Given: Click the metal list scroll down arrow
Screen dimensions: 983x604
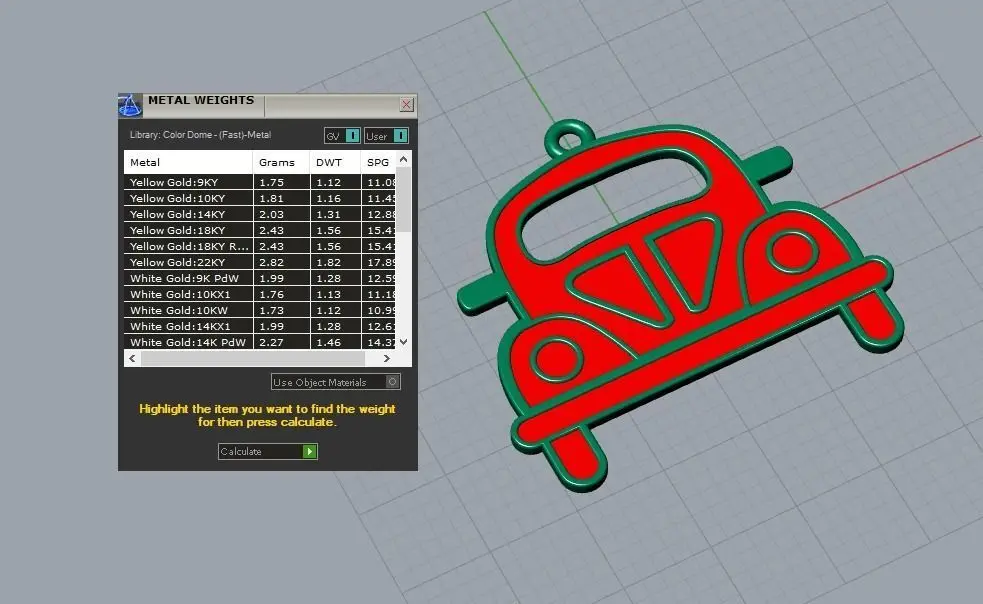Looking at the screenshot, I should point(404,342).
